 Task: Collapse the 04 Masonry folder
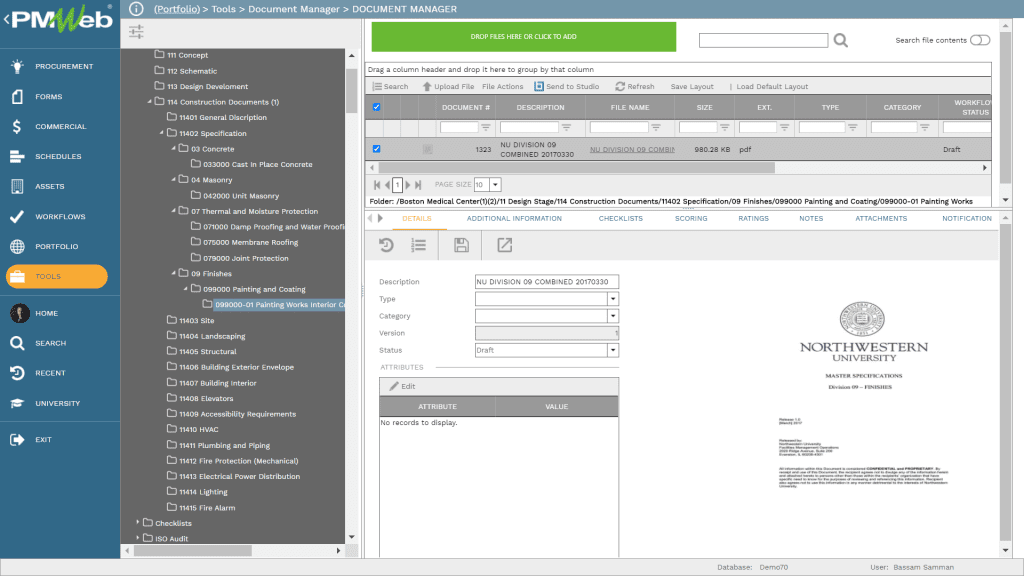coord(174,179)
